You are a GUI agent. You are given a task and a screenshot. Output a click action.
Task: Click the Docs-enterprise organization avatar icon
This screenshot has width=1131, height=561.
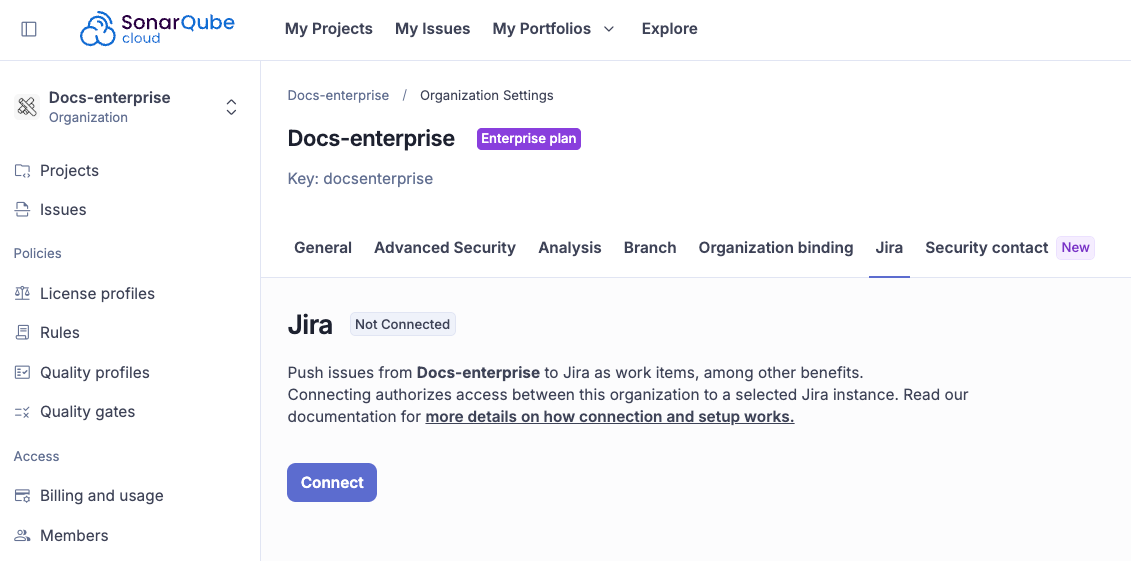click(27, 107)
